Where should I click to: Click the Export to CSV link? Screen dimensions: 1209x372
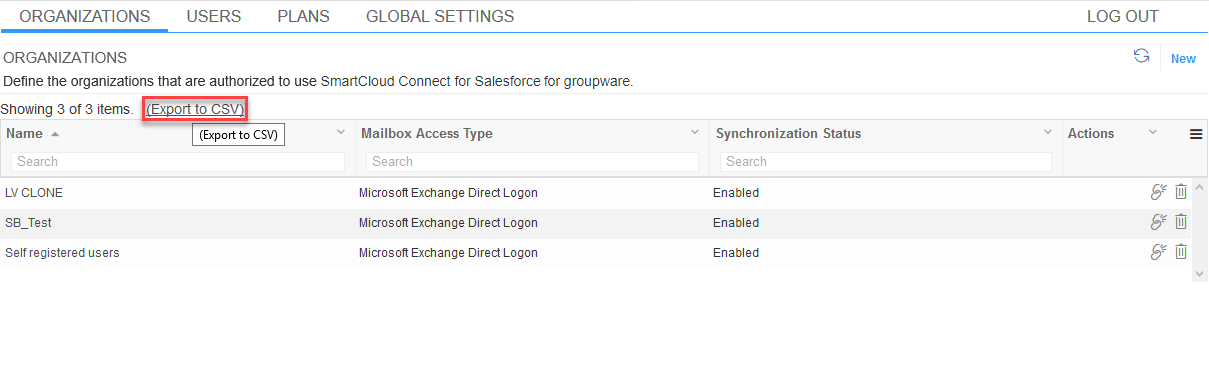click(195, 109)
